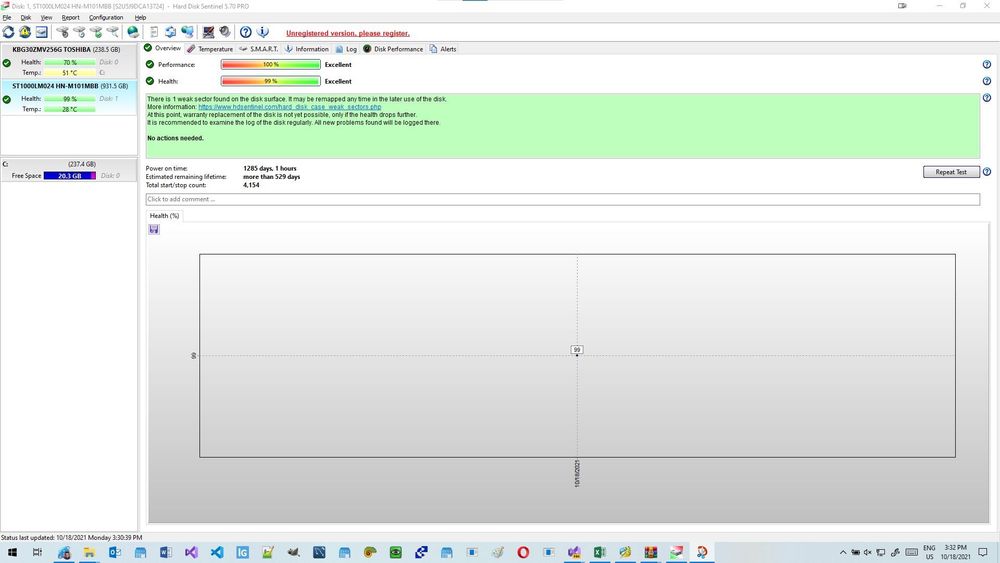Click the 99 data point on chart
The width and height of the screenshot is (1000, 563).
pos(577,350)
